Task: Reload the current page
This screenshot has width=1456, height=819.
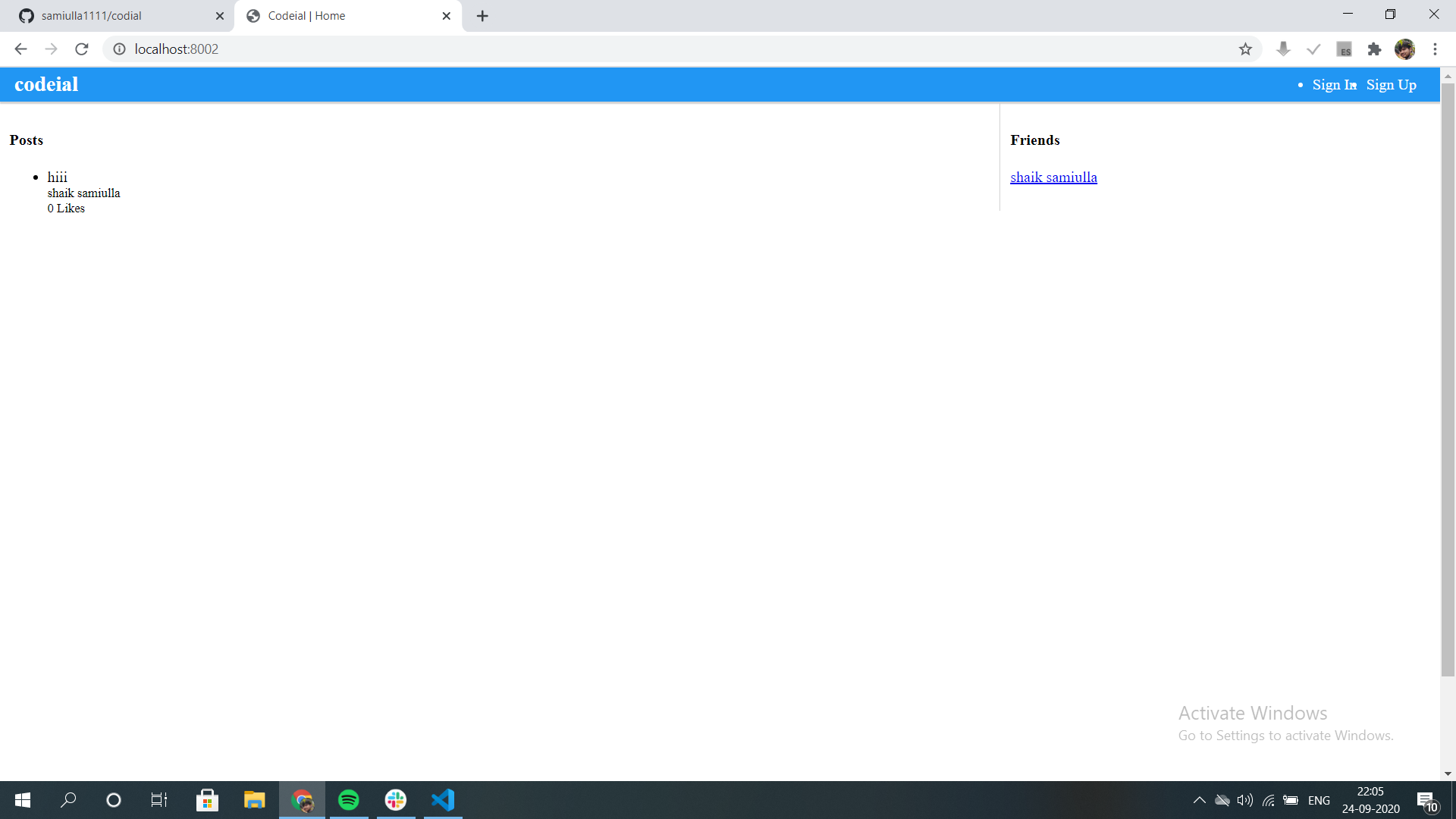Action: click(x=82, y=49)
